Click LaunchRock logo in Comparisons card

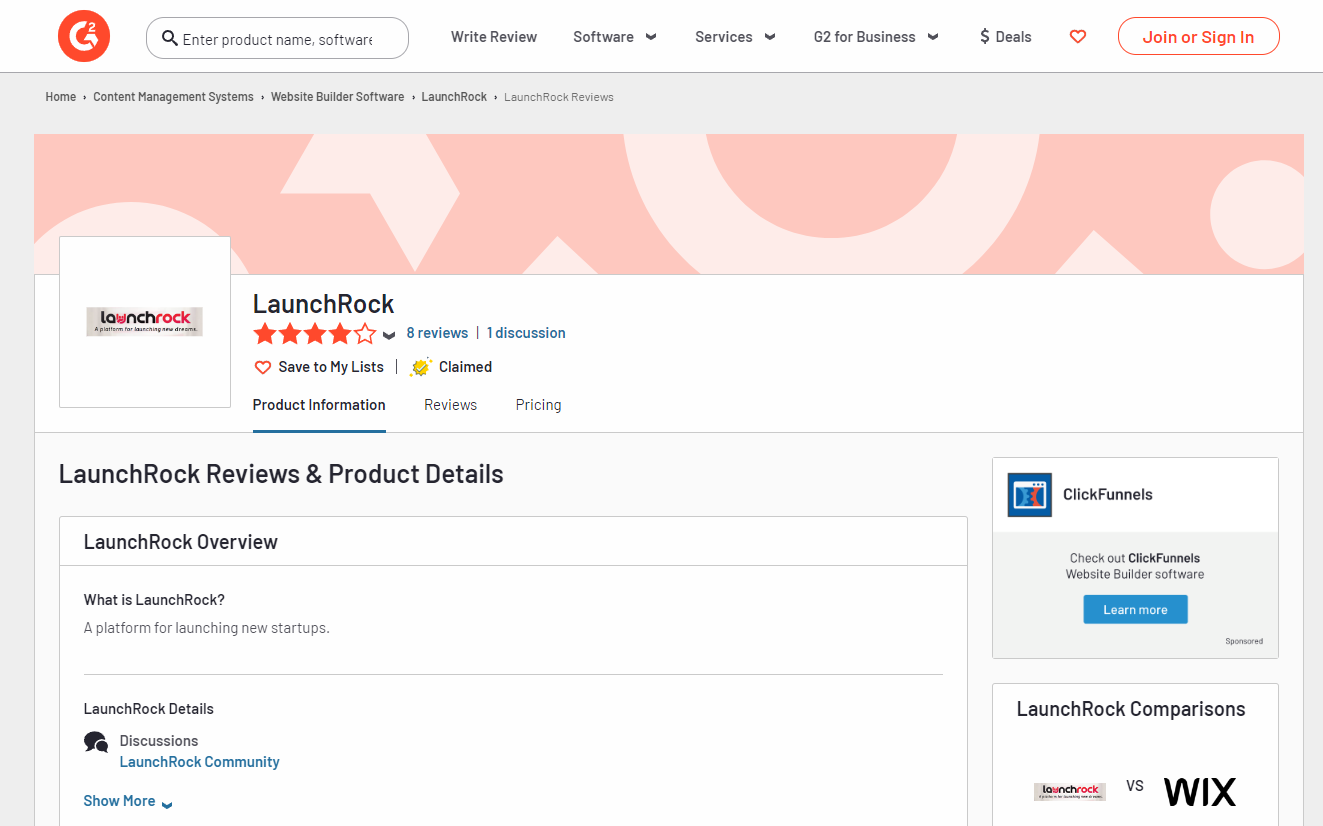pos(1070,792)
